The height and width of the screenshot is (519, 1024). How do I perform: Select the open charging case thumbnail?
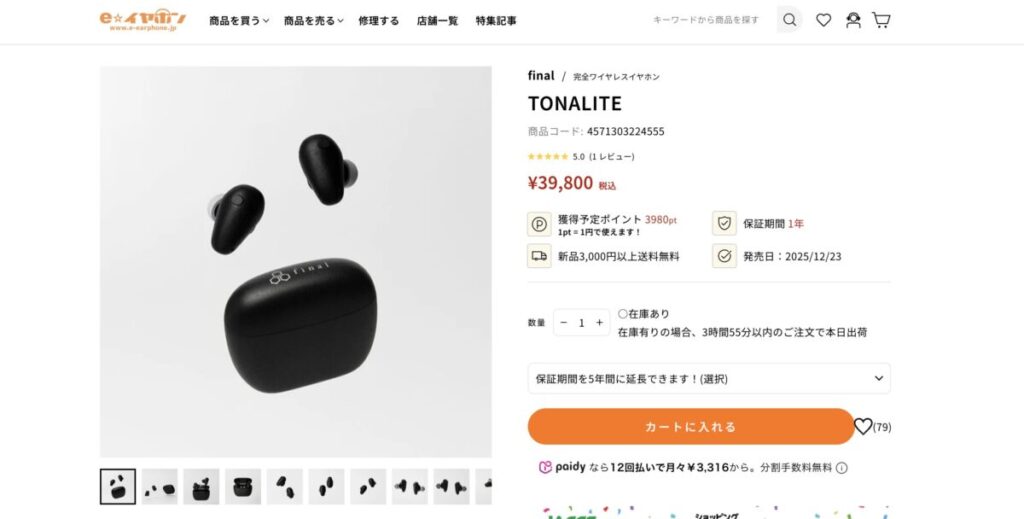243,486
